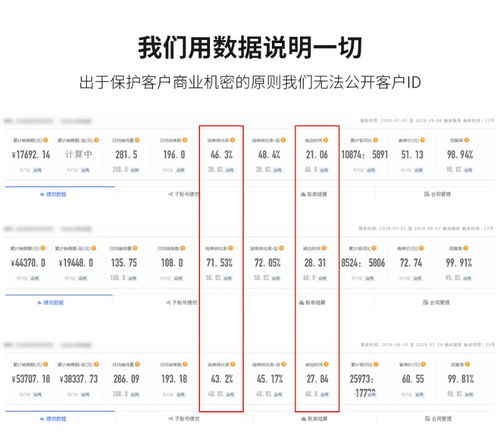Click the orange info icon above 21.06
This screenshot has height=448, width=500.
point(326,140)
